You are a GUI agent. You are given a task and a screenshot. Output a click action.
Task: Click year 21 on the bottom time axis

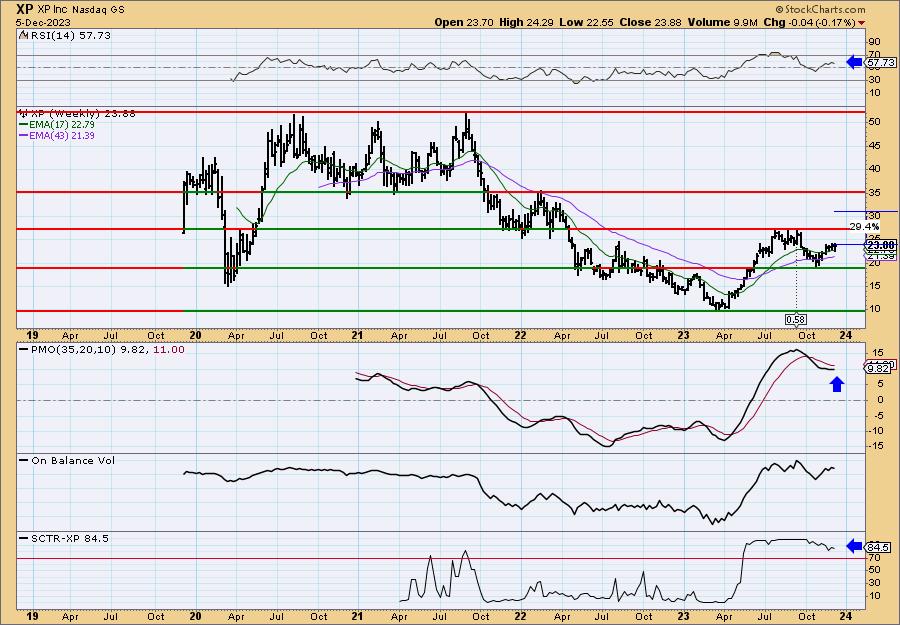click(358, 616)
